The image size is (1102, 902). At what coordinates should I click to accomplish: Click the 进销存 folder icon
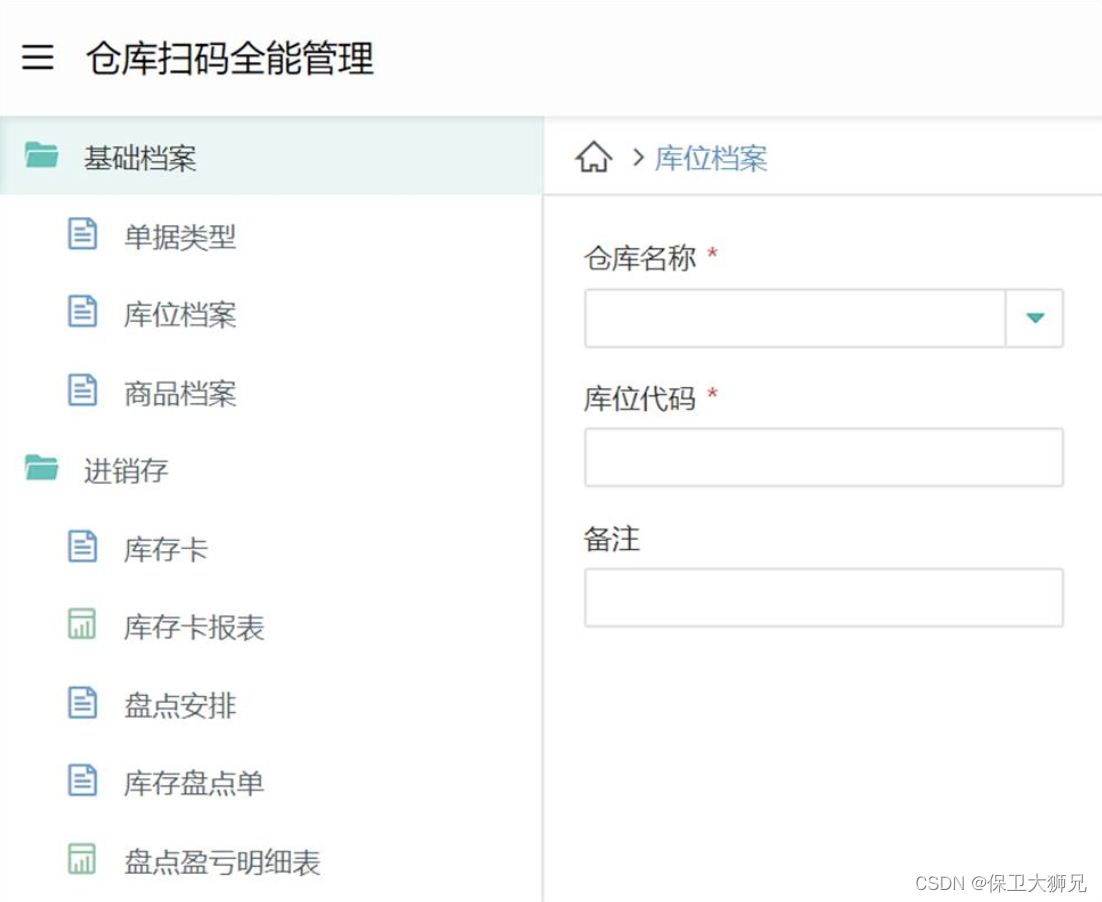pos(41,468)
